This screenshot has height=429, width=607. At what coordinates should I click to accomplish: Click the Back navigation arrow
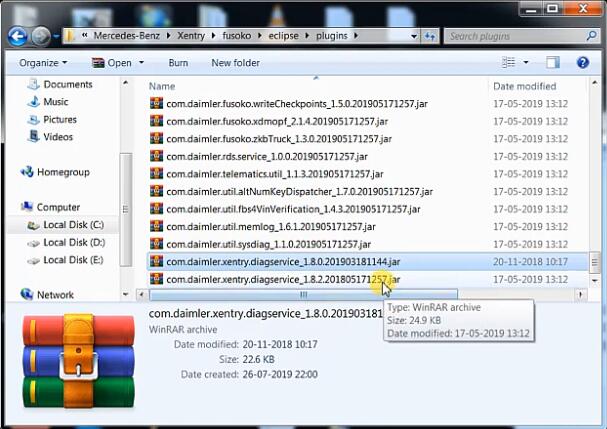(x=18, y=36)
